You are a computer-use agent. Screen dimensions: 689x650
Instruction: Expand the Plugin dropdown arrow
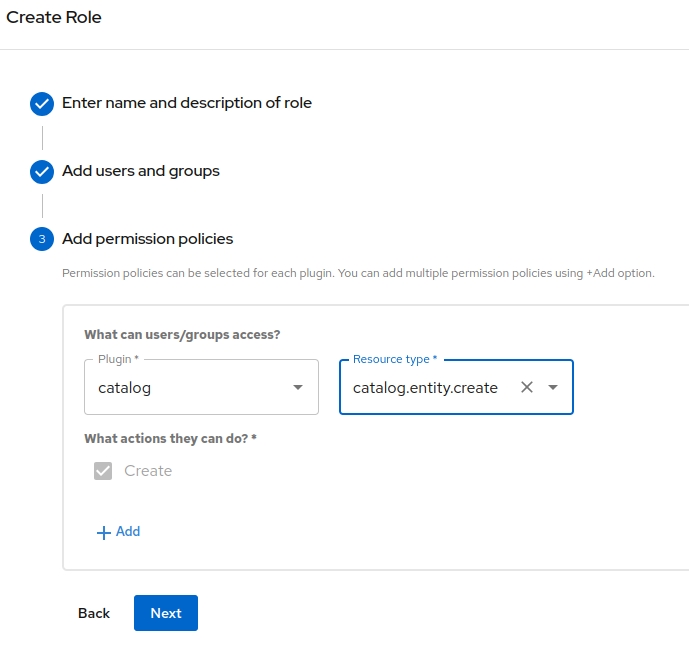pos(297,387)
